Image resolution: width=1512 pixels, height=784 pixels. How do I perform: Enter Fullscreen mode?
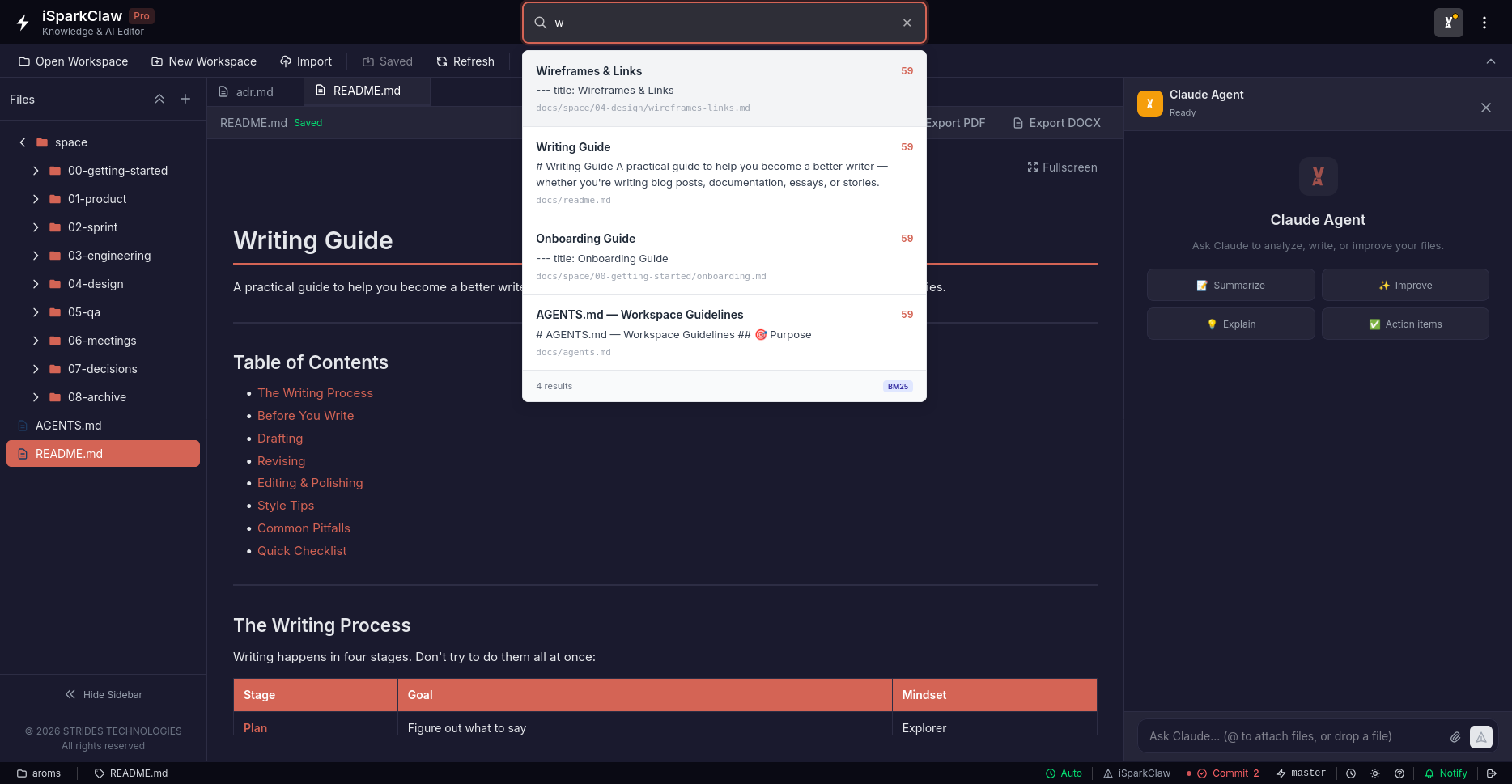pyautogui.click(x=1062, y=167)
